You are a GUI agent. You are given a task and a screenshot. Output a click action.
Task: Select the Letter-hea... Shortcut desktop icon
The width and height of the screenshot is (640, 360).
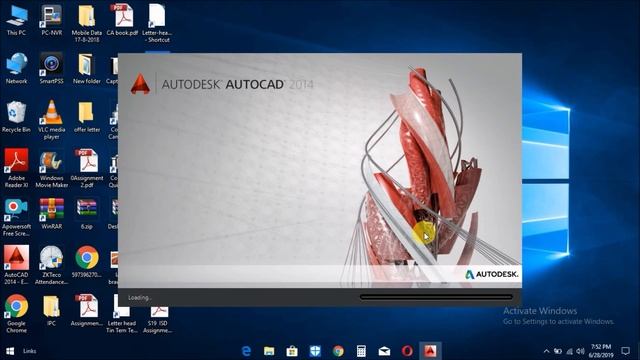[157, 24]
